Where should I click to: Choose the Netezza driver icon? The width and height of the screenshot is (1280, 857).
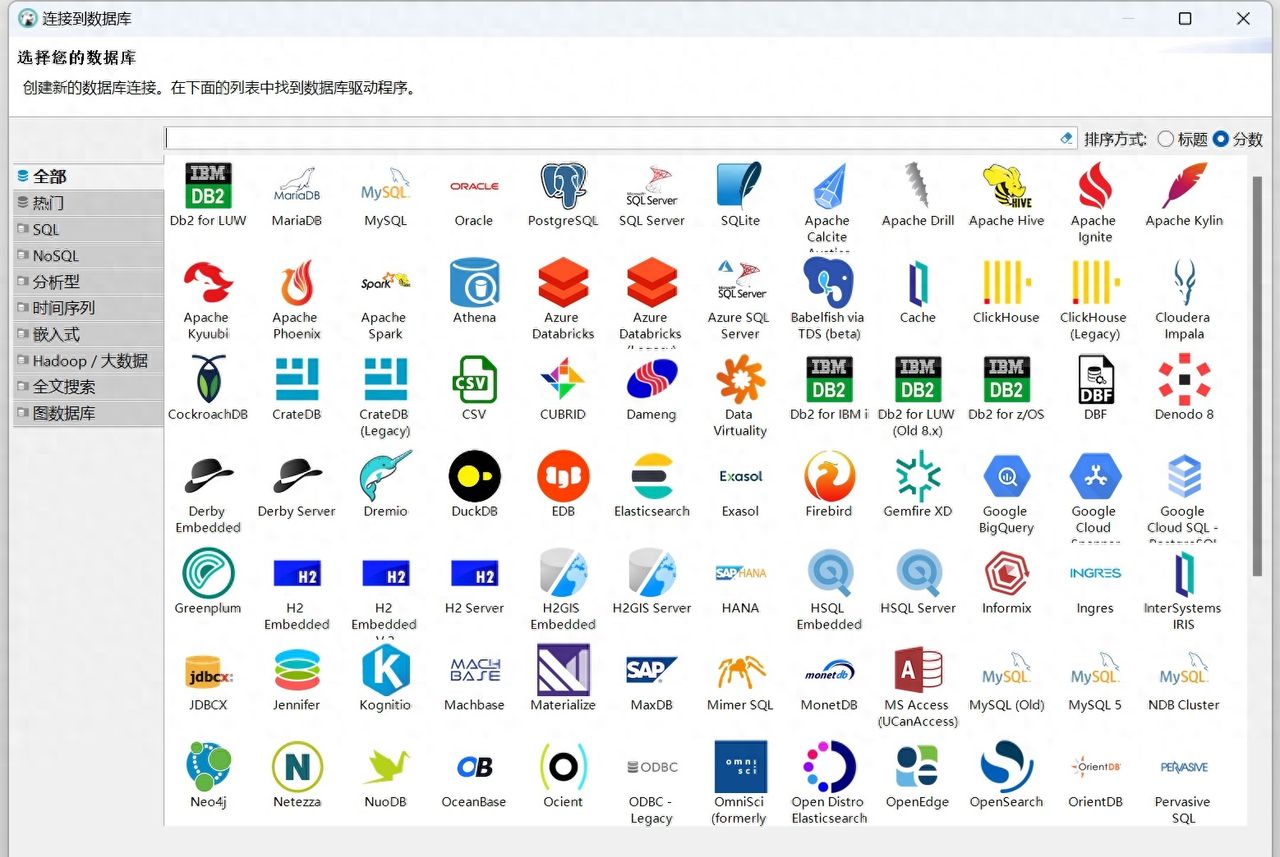tap(296, 768)
